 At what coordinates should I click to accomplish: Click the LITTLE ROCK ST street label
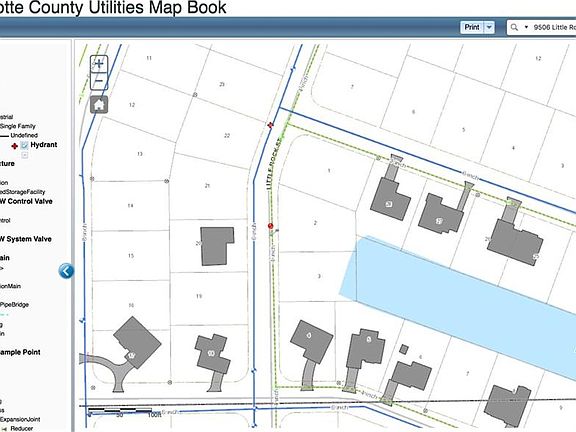274,163
